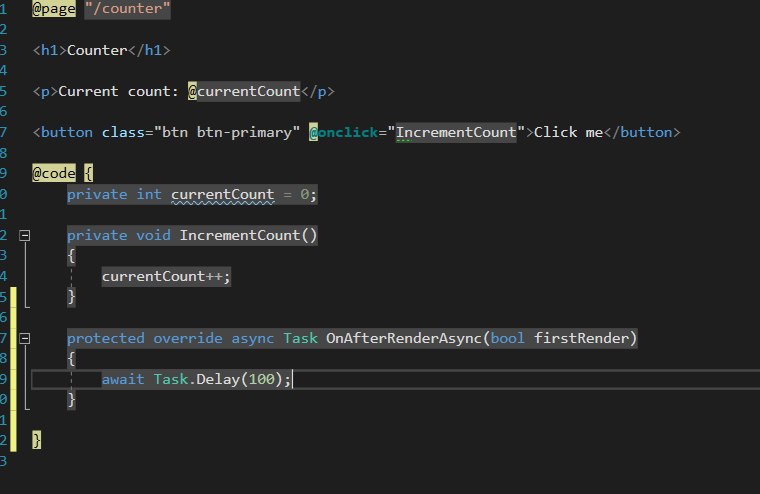Collapse the OnAfterRenderAsync method outline
Viewport: 760px width, 494px height.
click(x=24, y=338)
